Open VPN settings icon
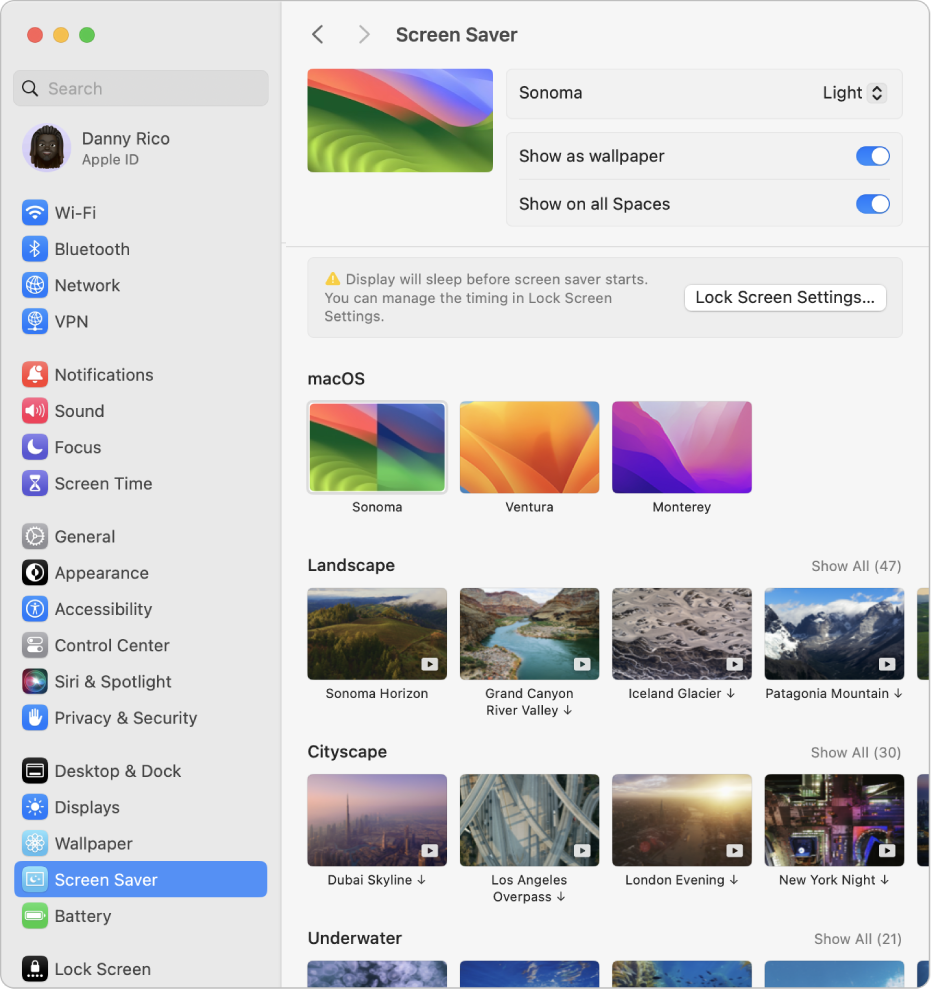 [35, 321]
